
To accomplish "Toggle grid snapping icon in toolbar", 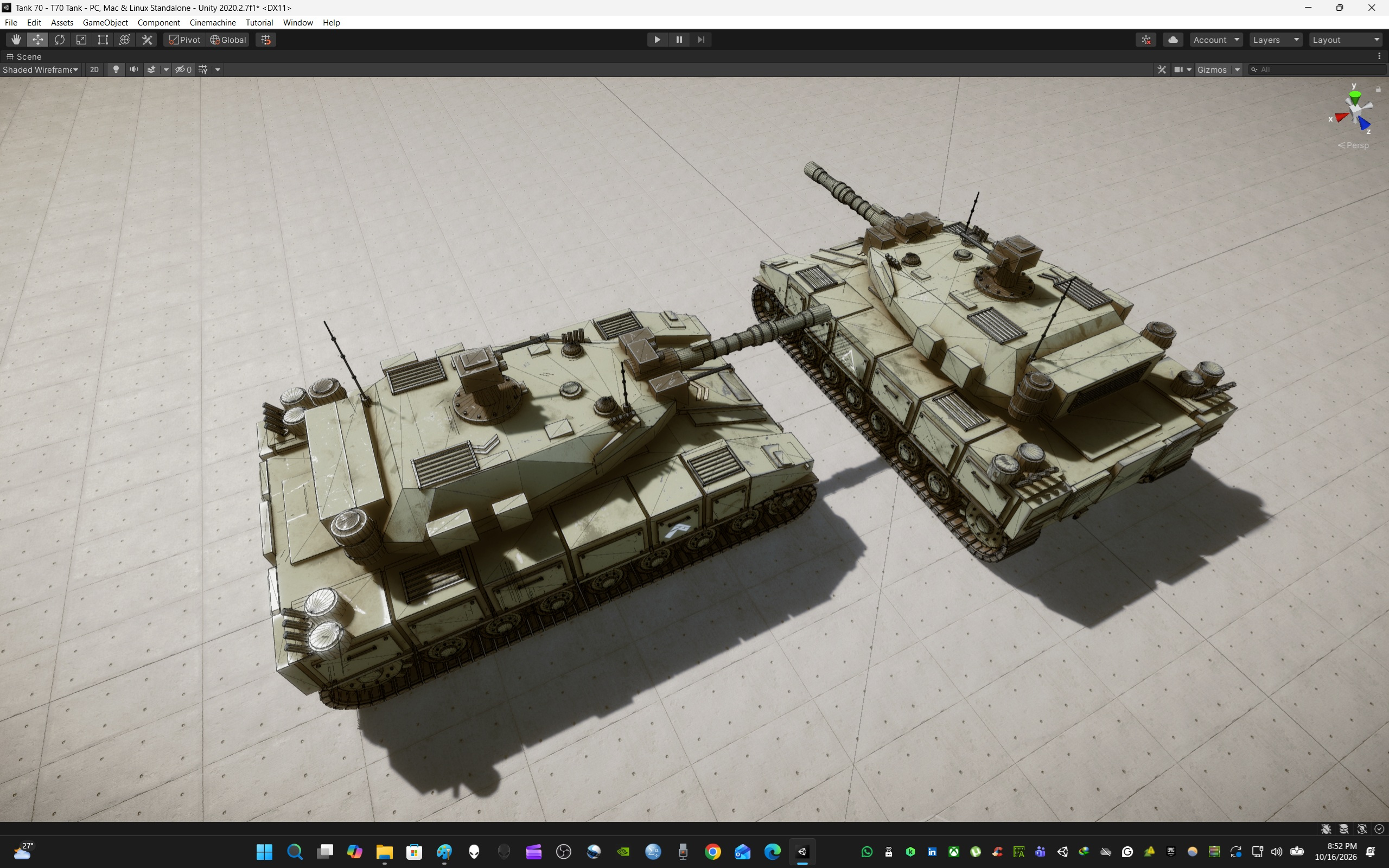I will [x=266, y=40].
